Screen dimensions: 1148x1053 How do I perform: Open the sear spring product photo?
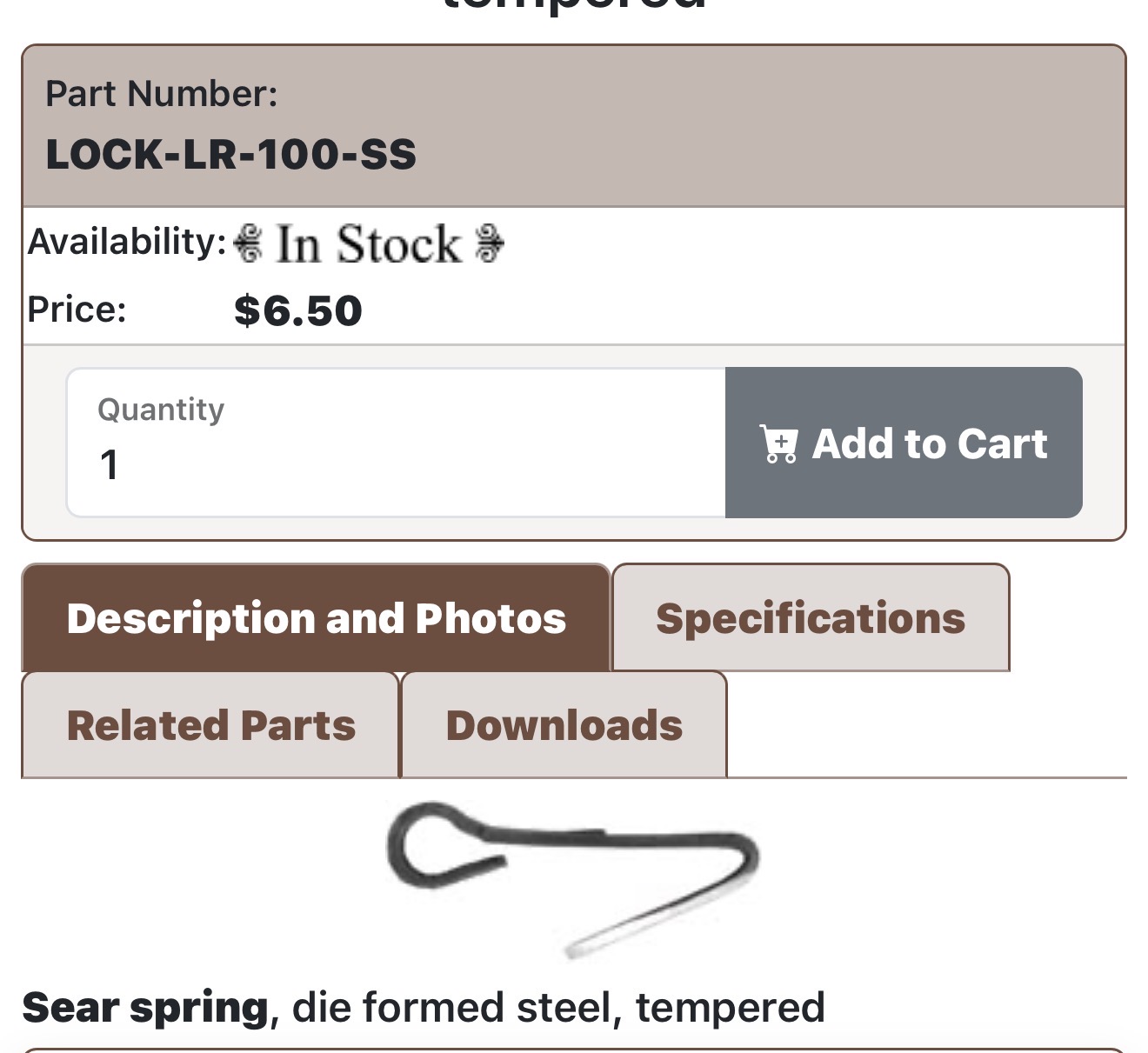tap(573, 879)
